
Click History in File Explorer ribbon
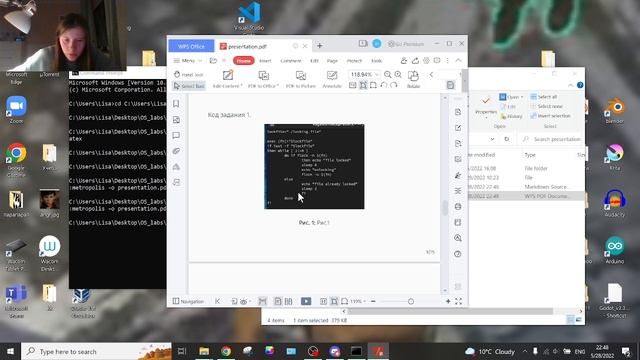[511, 116]
